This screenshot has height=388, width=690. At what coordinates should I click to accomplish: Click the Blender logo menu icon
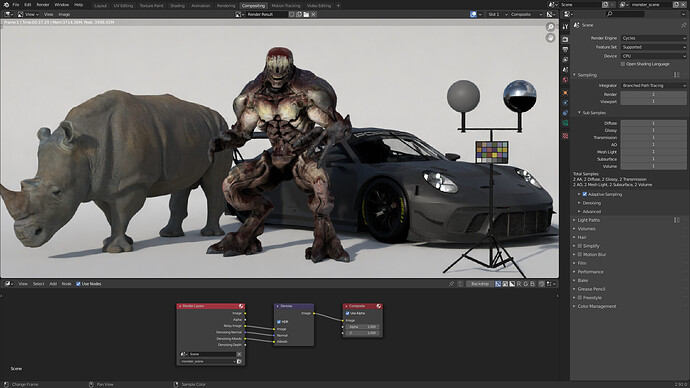pos(6,5)
